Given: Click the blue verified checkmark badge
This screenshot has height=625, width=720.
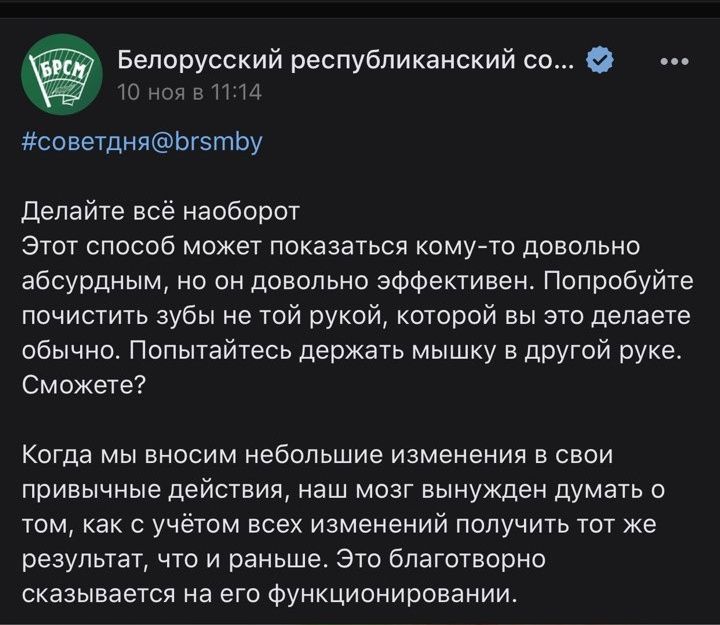Looking at the screenshot, I should click(600, 60).
